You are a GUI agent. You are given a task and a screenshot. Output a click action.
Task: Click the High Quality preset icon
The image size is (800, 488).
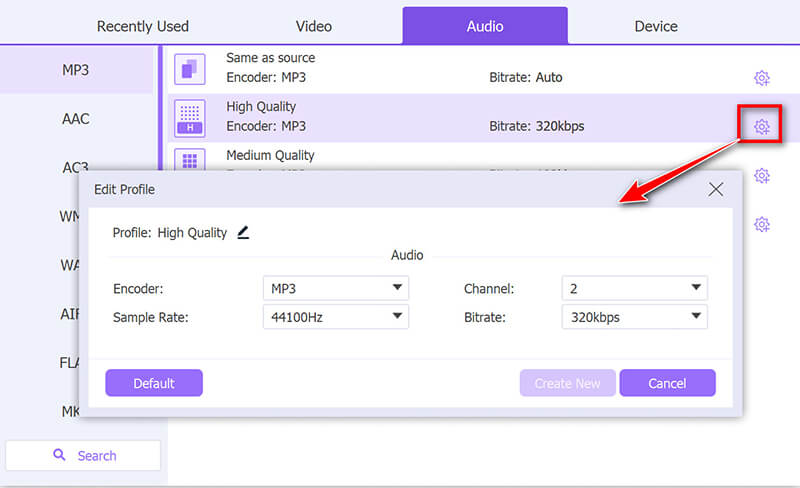point(190,118)
